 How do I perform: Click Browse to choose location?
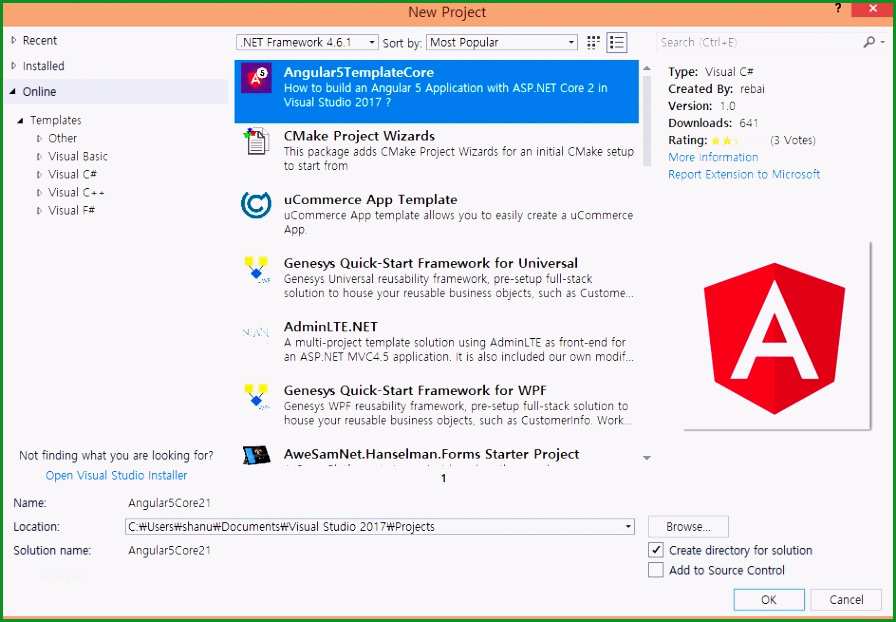tap(688, 527)
